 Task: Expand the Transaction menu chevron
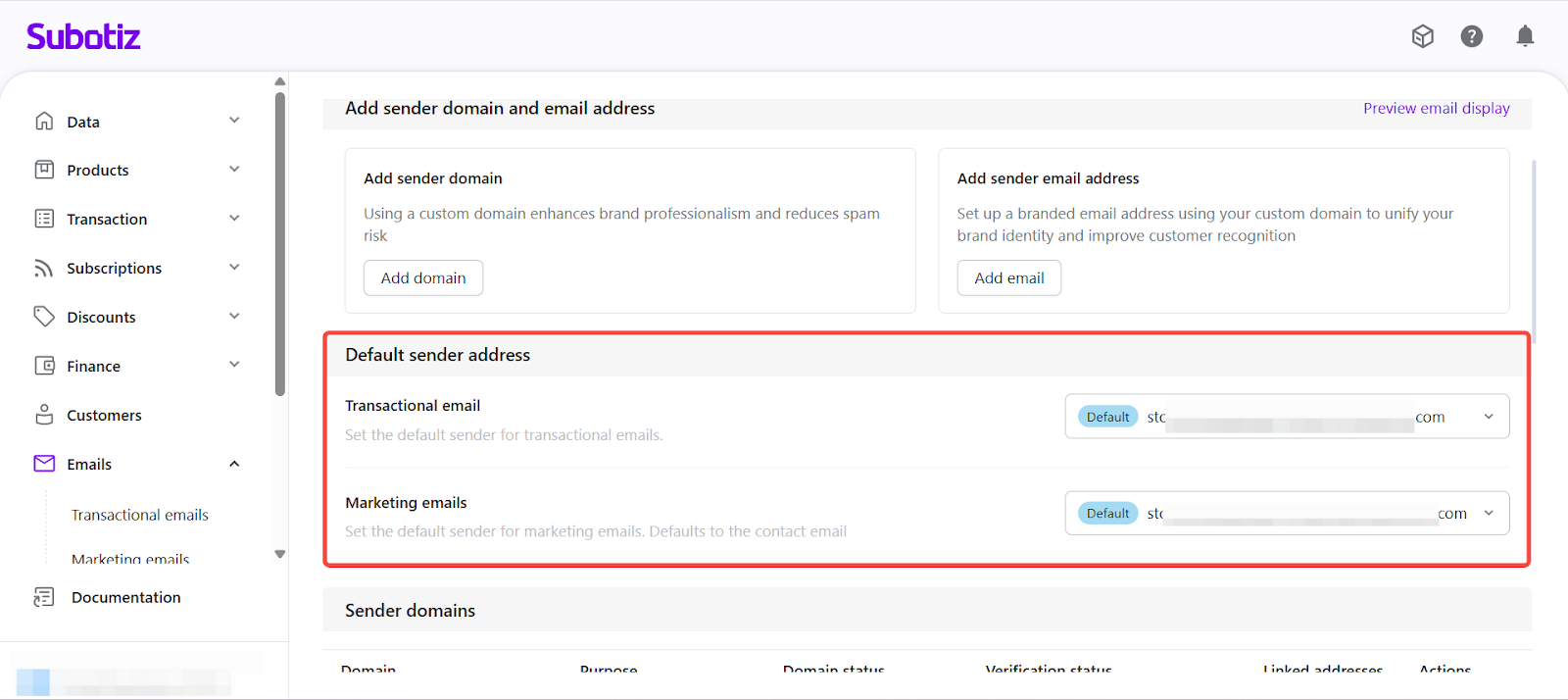pos(234,219)
